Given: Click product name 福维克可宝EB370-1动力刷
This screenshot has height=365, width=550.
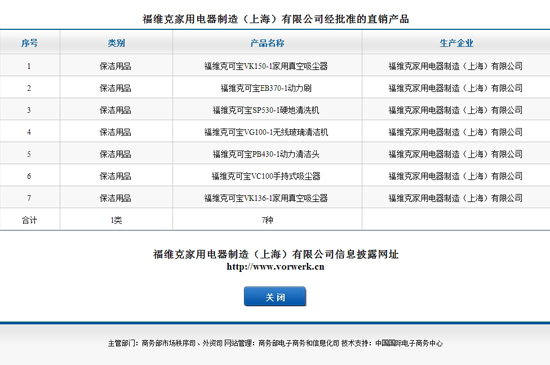Looking at the screenshot, I should coord(266,88).
